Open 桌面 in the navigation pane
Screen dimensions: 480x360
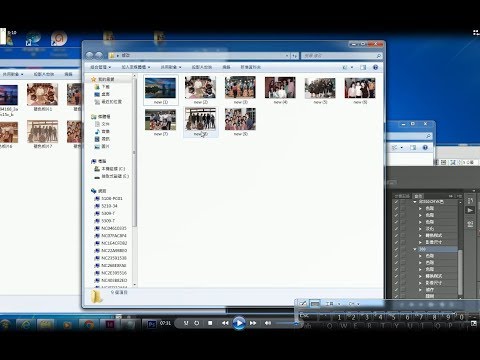102,94
